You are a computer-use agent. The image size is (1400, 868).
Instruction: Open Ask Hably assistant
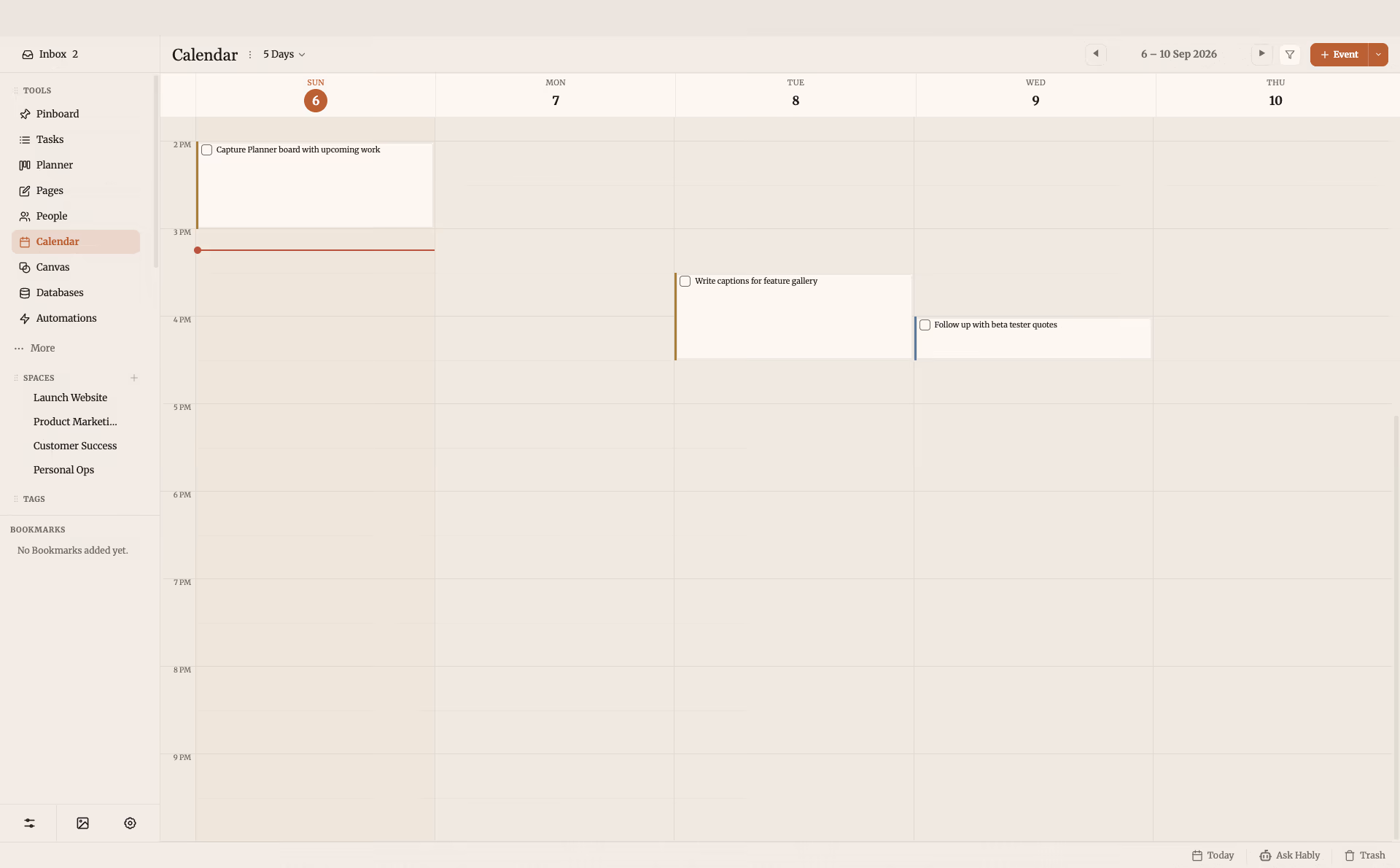pyautogui.click(x=1289, y=855)
